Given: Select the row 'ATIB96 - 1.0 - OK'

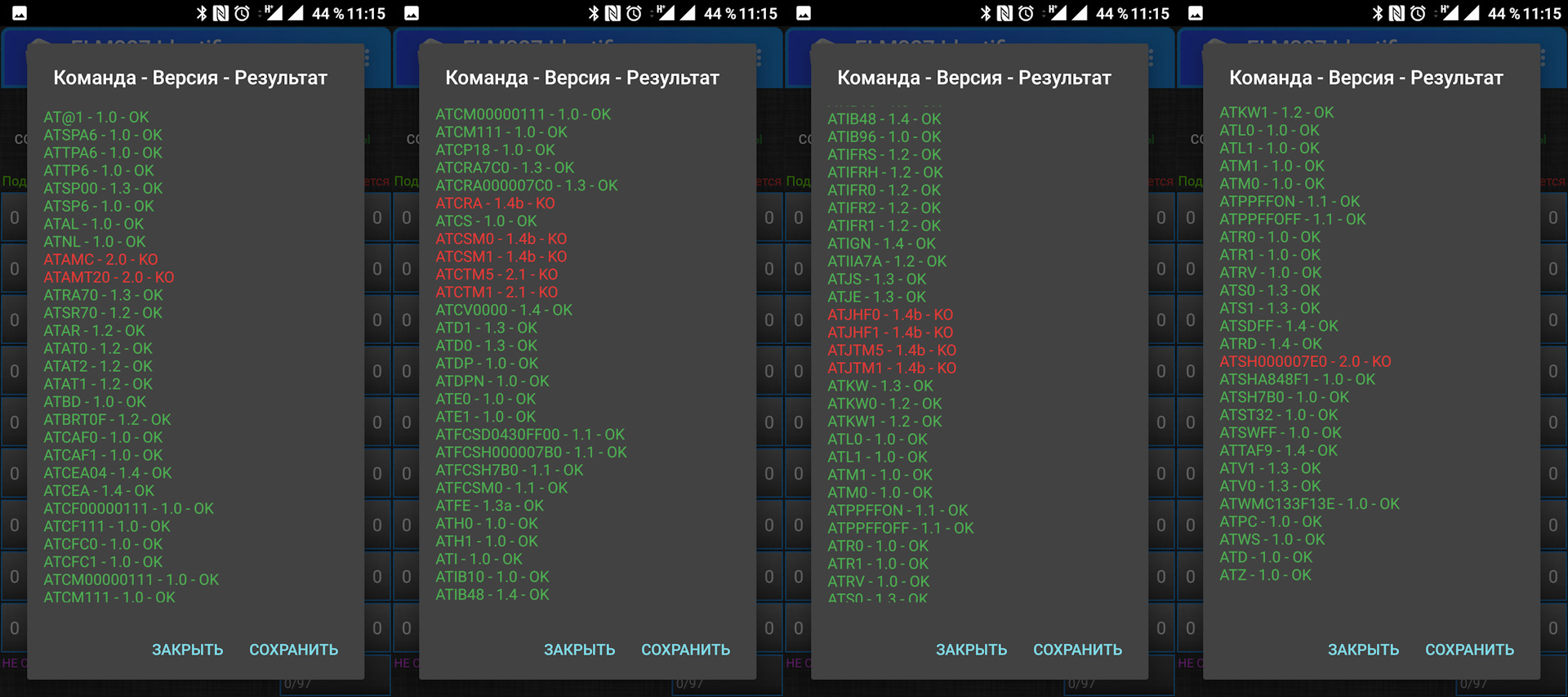Looking at the screenshot, I should click(884, 136).
